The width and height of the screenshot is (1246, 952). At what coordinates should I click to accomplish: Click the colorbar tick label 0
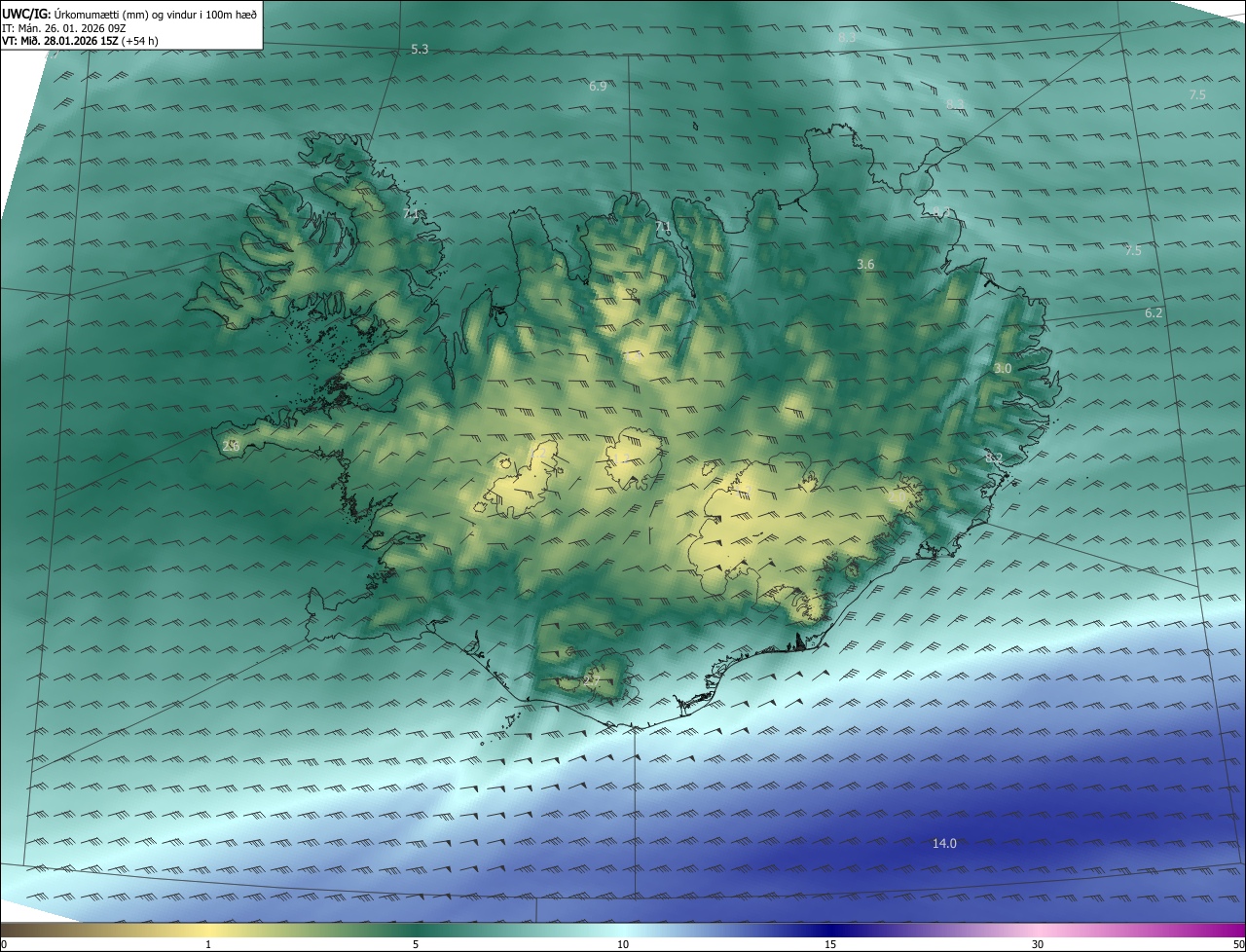4,944
